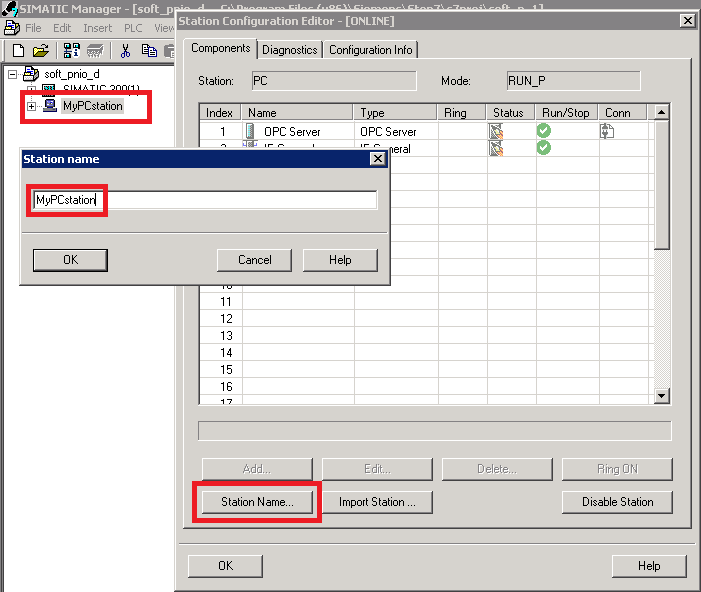Switch to the Configuration Info tab

click(x=371, y=50)
